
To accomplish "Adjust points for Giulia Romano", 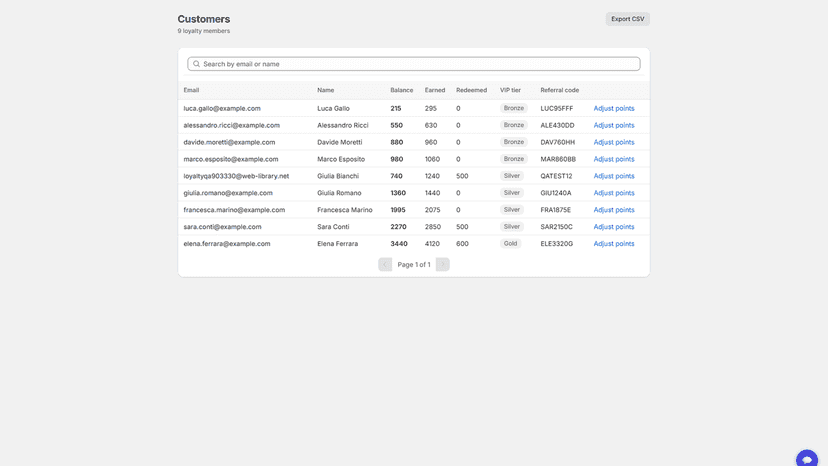I will coord(614,193).
